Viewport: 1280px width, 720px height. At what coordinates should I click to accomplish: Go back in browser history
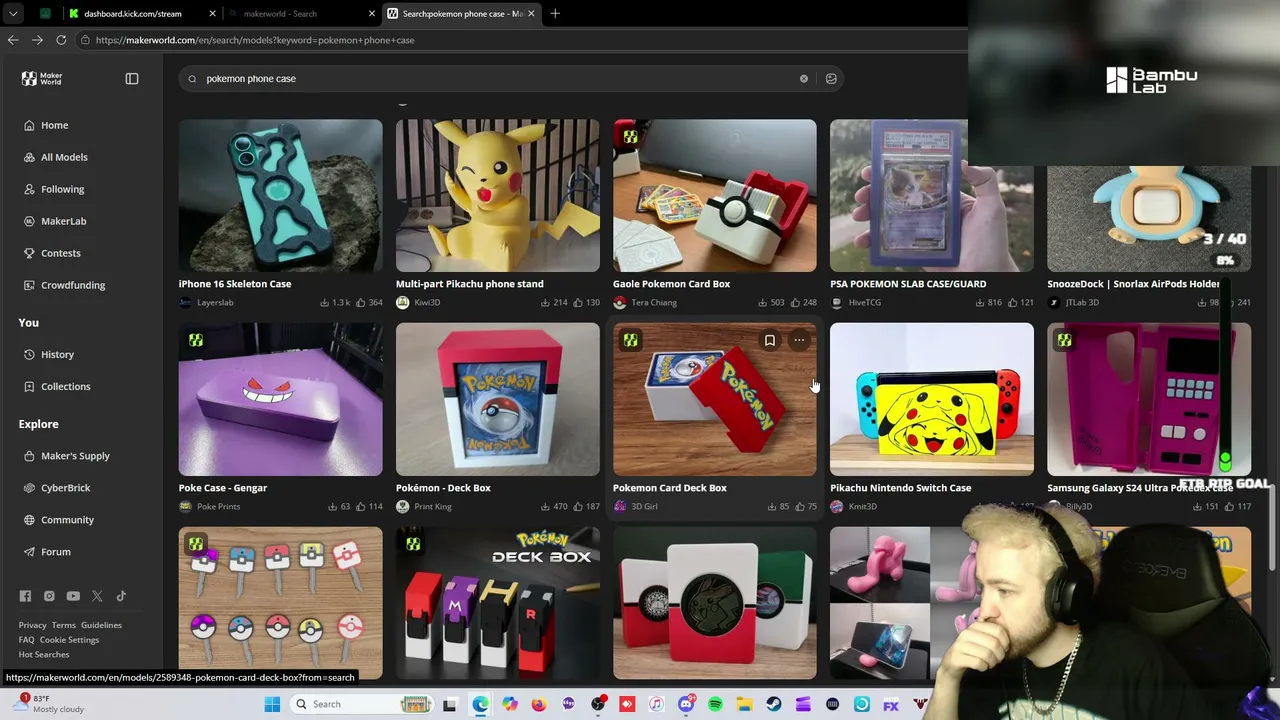click(13, 40)
